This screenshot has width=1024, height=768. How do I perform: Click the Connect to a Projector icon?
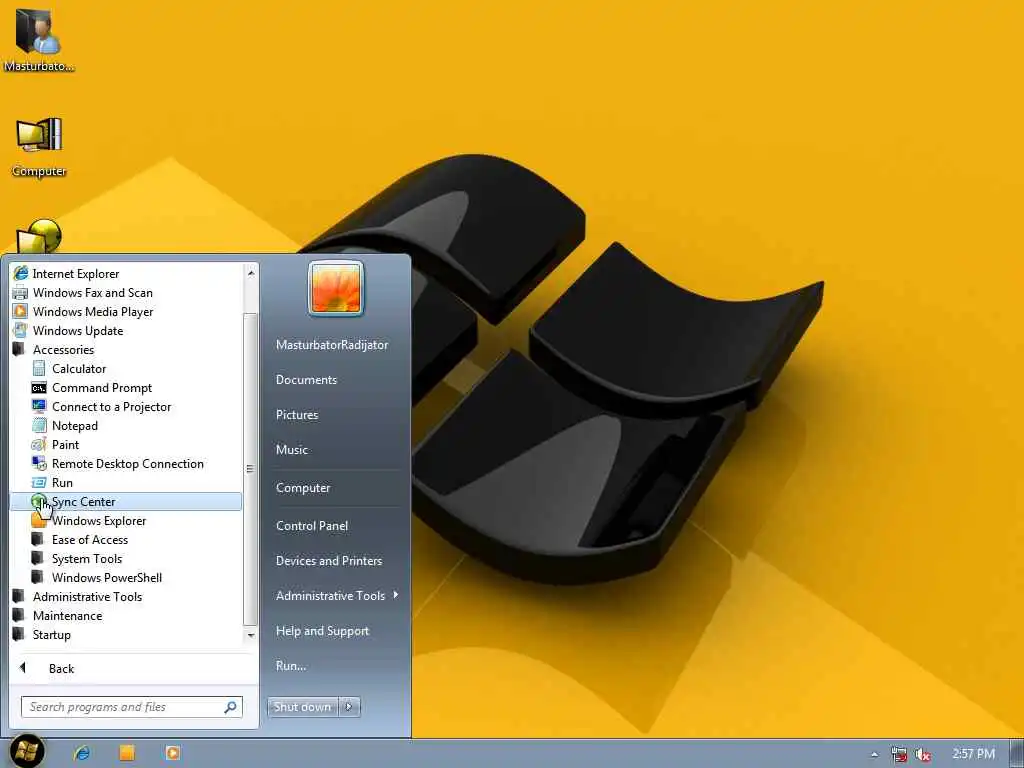pyautogui.click(x=39, y=406)
